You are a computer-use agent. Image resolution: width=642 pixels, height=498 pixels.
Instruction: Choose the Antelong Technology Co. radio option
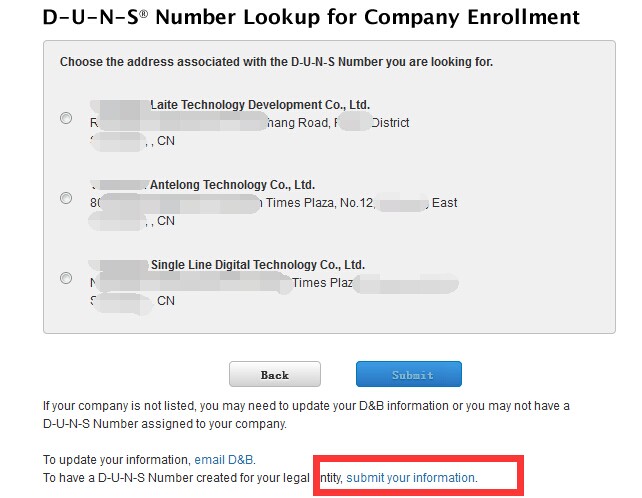pyautogui.click(x=66, y=198)
